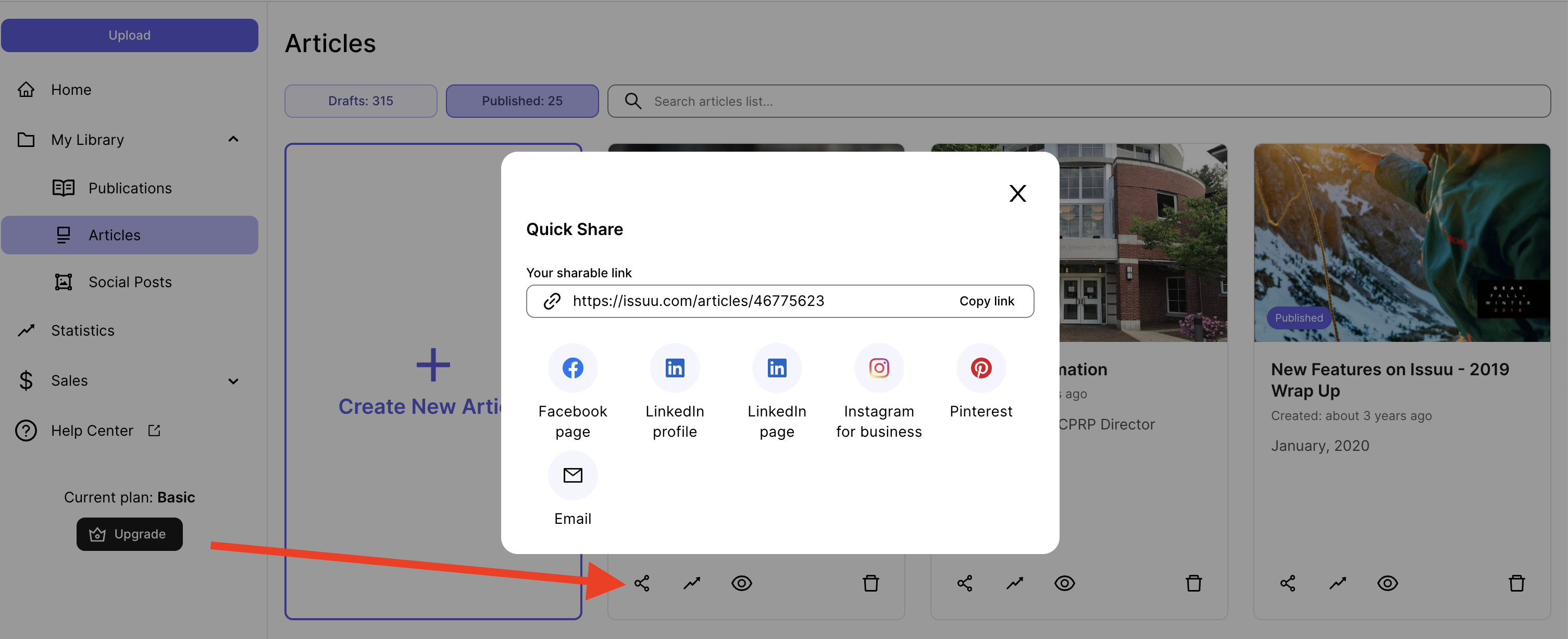Click Help Center external link icon
Image resolution: width=1568 pixels, height=639 pixels.
[154, 430]
